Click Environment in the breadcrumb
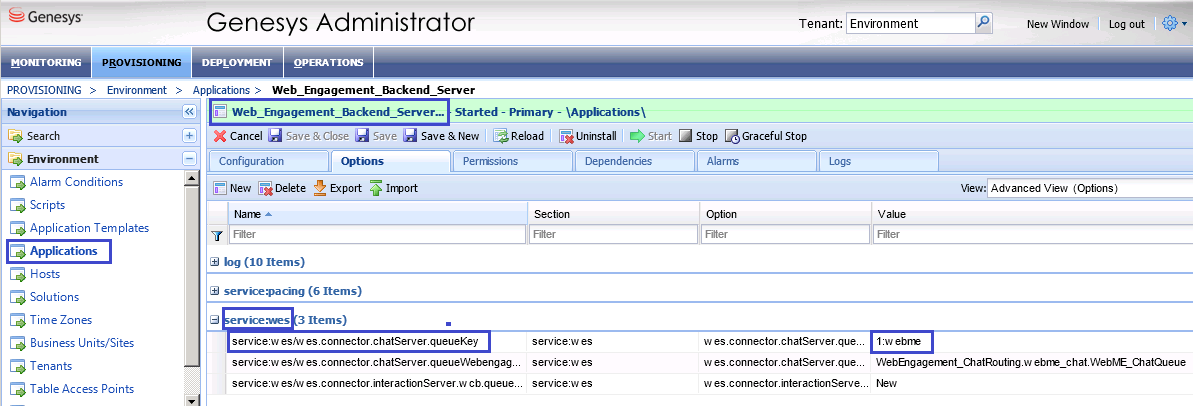Image resolution: width=1193 pixels, height=406 pixels. click(x=137, y=90)
